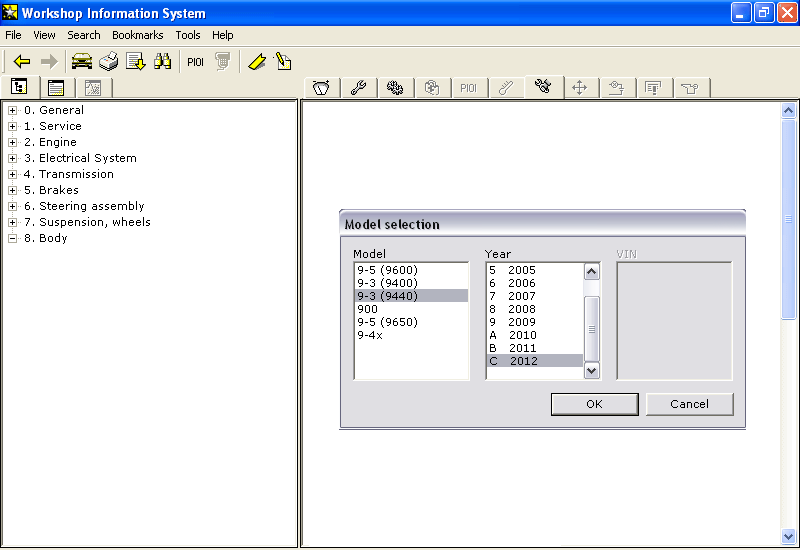Open the File menu

pyautogui.click(x=13, y=35)
